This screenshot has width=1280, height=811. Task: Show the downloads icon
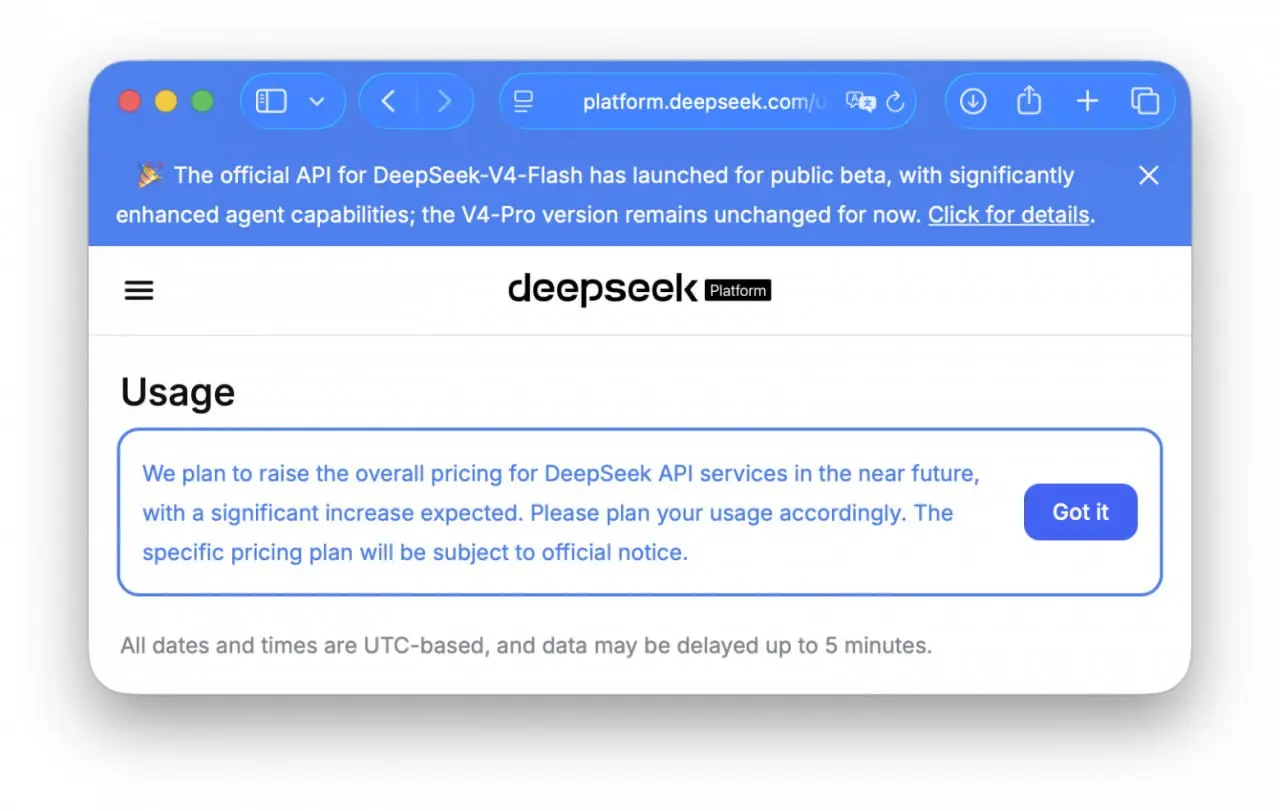pyautogui.click(x=973, y=101)
